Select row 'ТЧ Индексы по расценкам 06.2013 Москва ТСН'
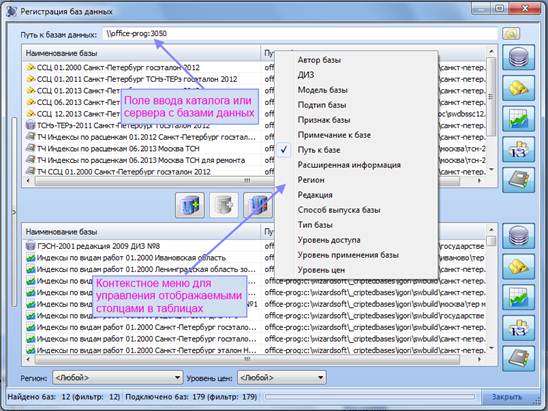548x411 pixels. [141, 149]
